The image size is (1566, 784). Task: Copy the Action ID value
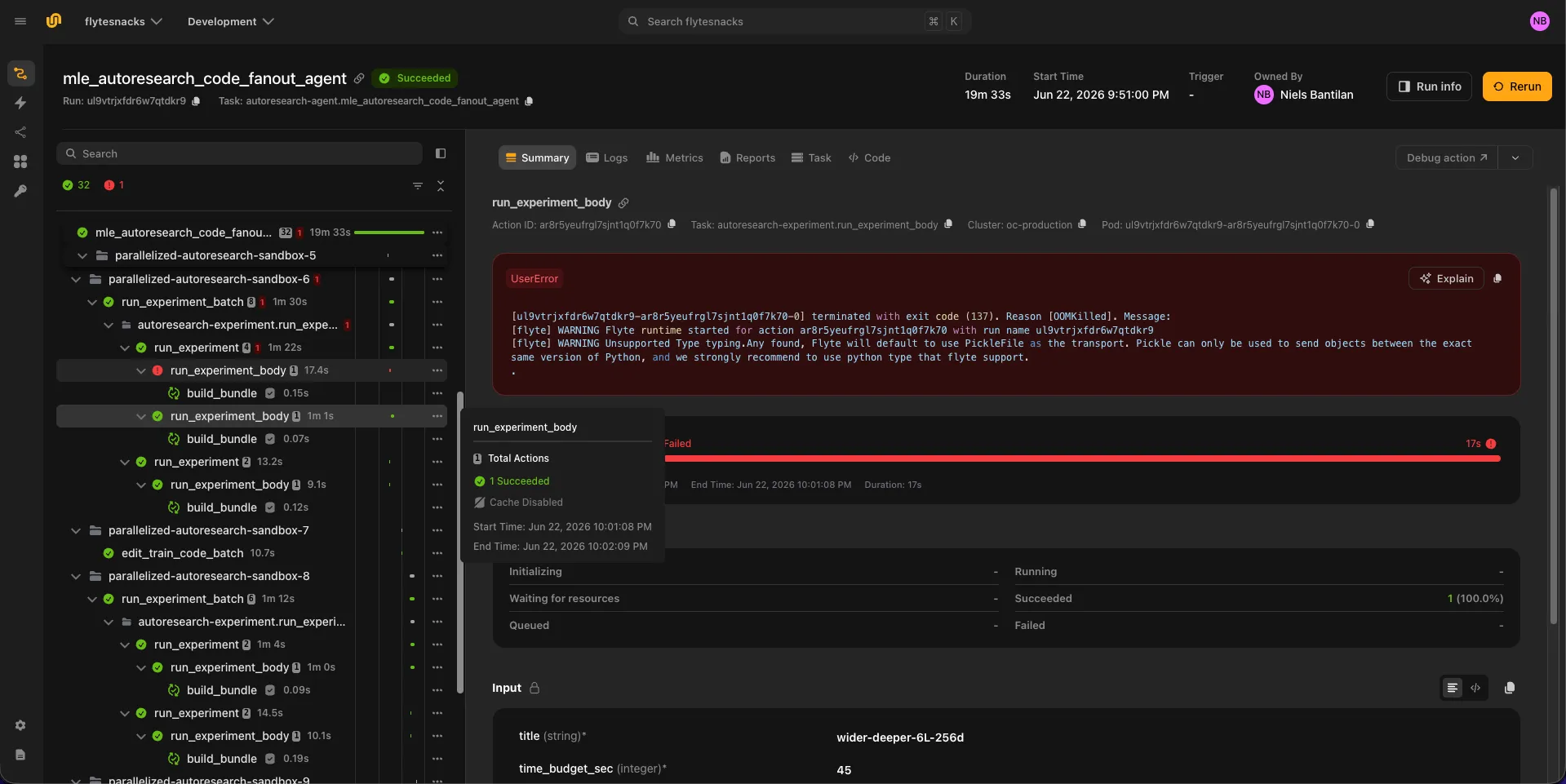coord(672,224)
